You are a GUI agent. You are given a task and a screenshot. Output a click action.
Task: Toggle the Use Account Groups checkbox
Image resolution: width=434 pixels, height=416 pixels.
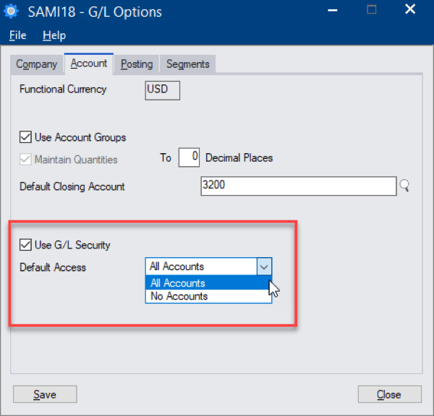point(25,137)
